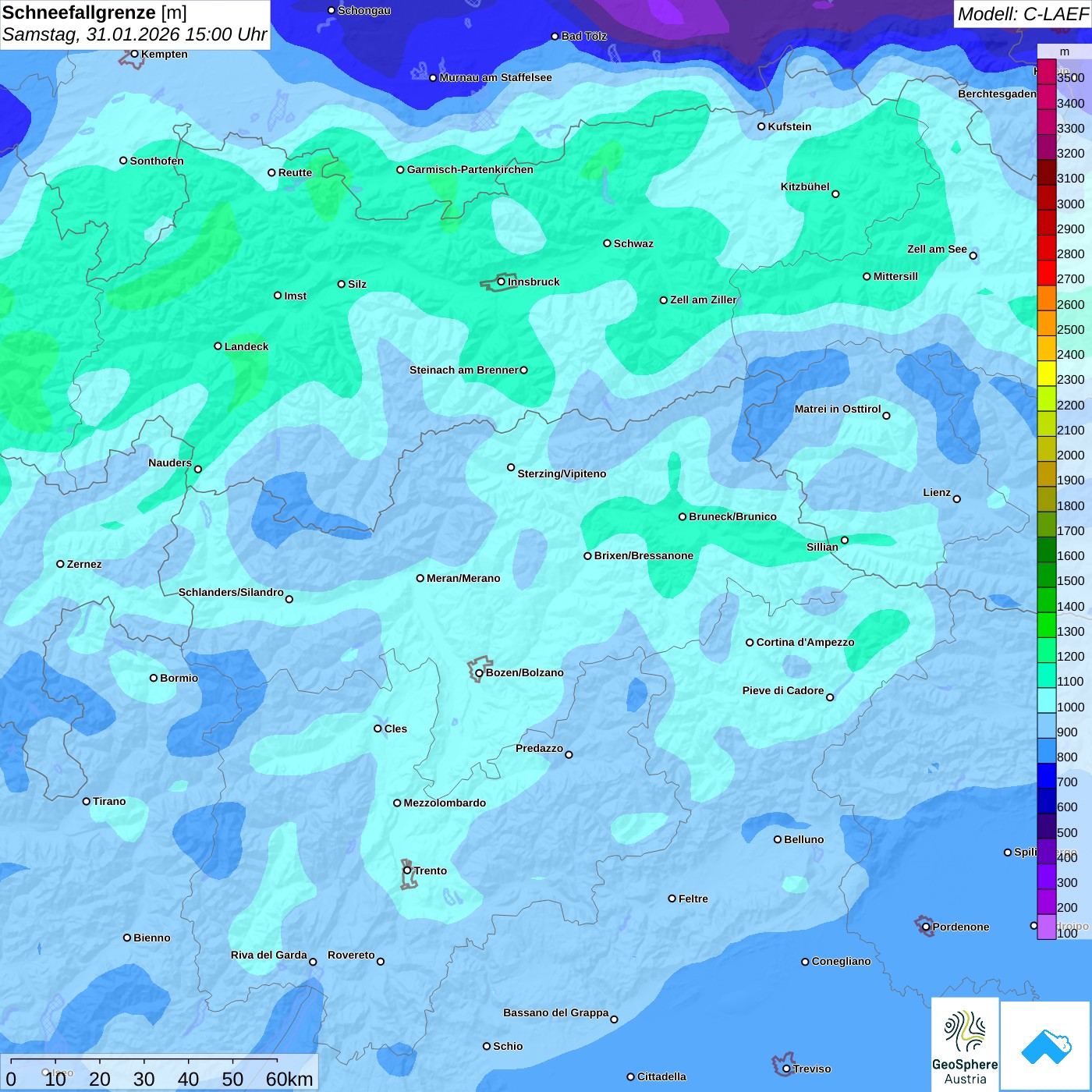Click the Brixen/Bressanone label
Viewport: 1092px width, 1092px height.
pyautogui.click(x=643, y=555)
